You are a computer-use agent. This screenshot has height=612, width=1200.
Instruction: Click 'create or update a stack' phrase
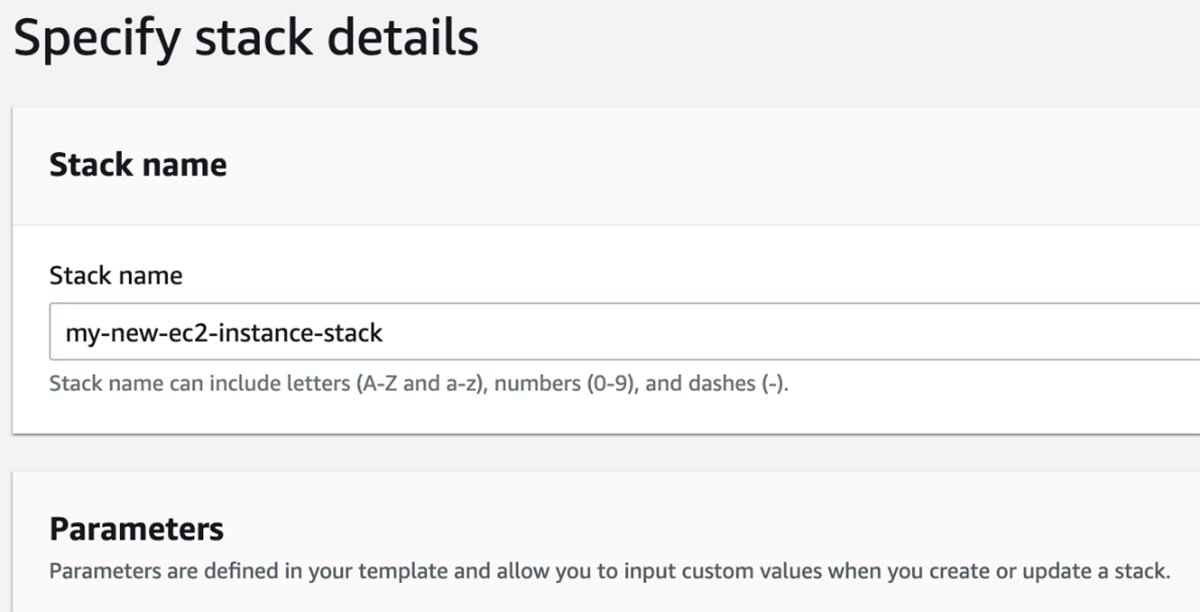(x=1046, y=572)
